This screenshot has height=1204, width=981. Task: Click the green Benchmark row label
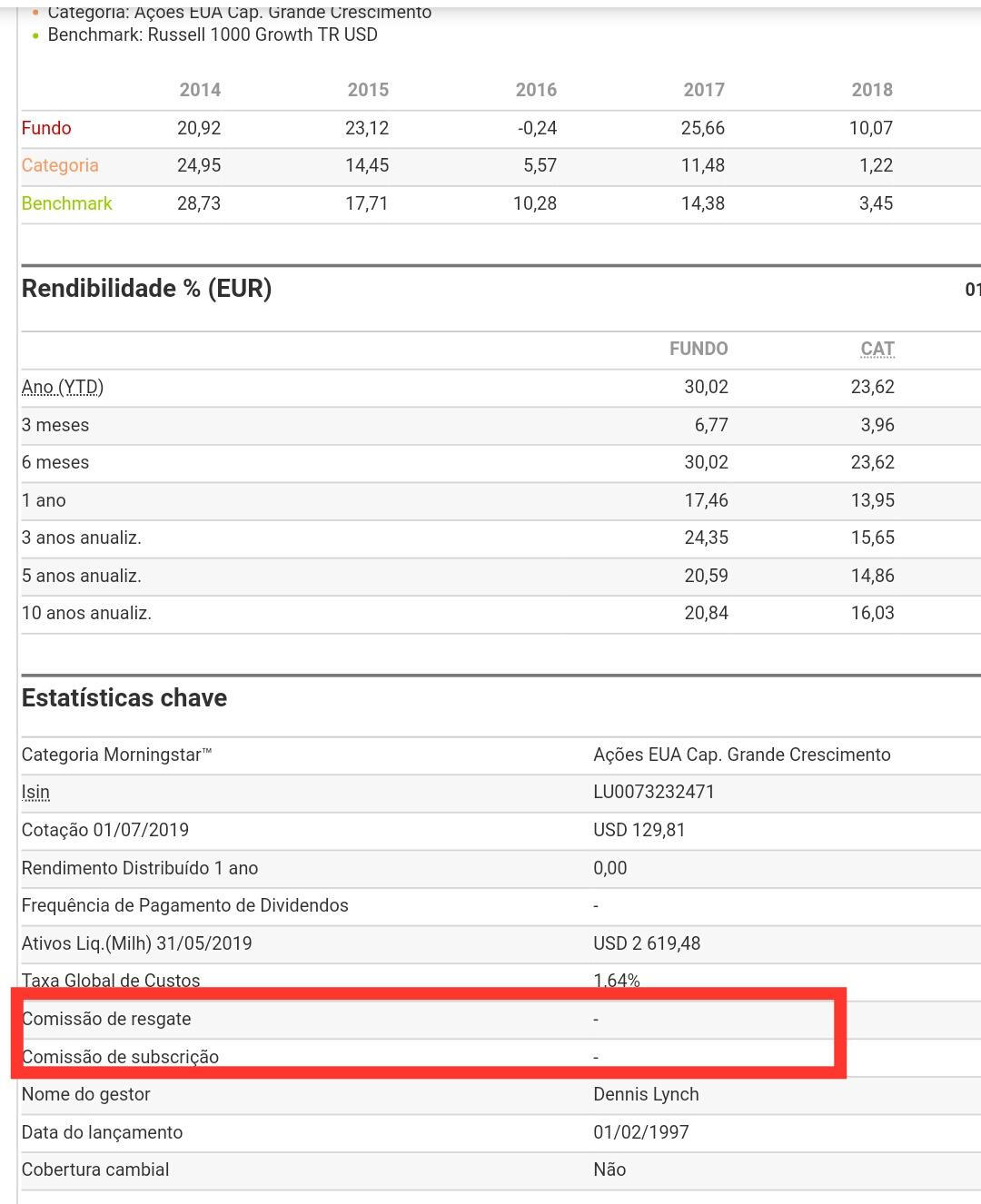pyautogui.click(x=67, y=203)
